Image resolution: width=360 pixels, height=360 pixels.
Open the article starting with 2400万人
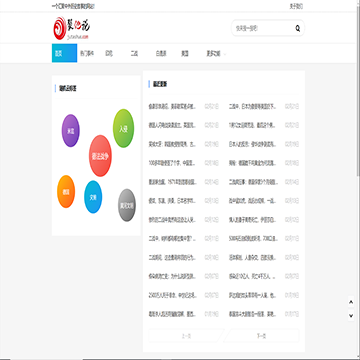click(173, 295)
